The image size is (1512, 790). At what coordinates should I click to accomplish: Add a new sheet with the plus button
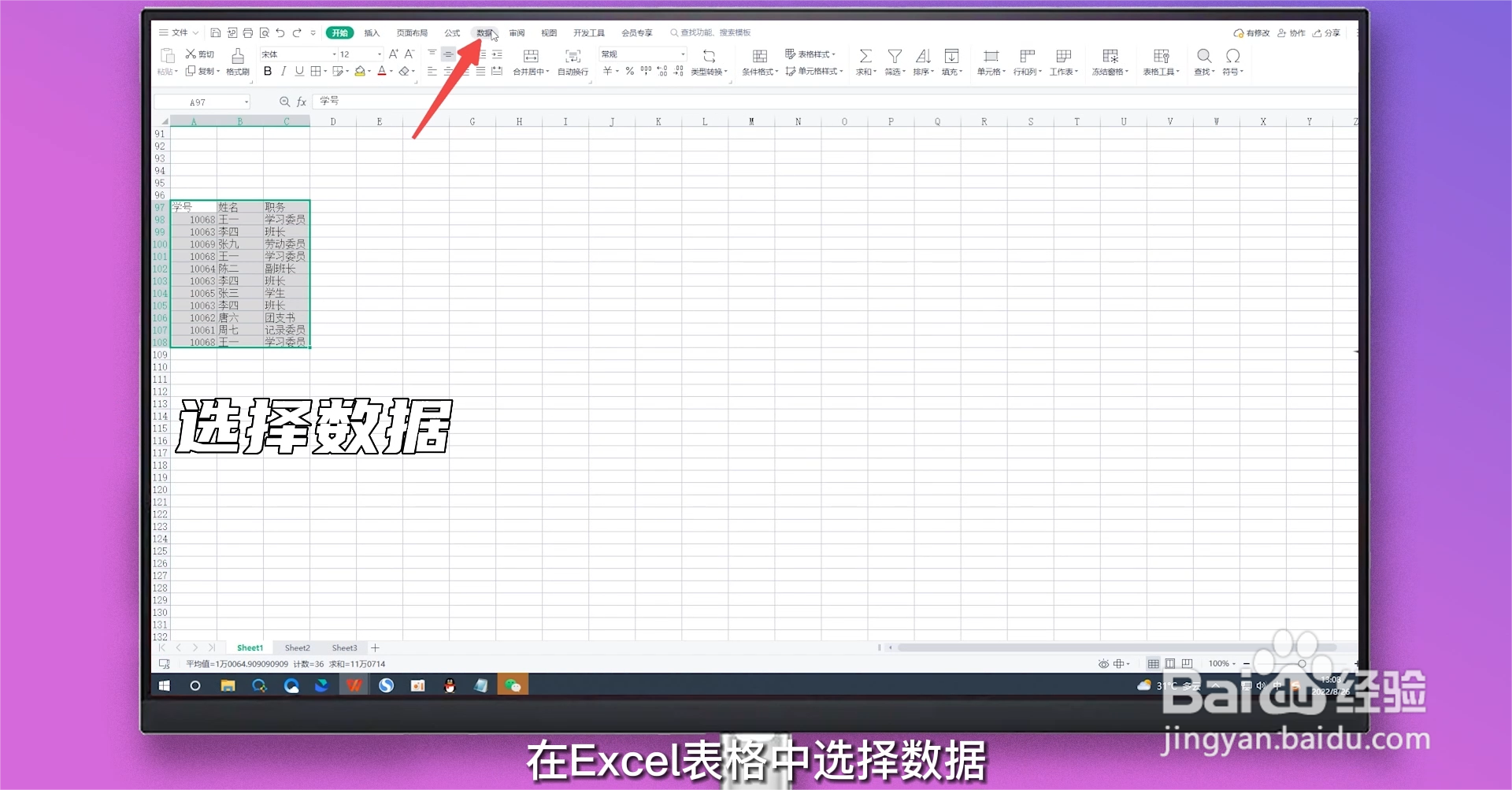point(375,648)
